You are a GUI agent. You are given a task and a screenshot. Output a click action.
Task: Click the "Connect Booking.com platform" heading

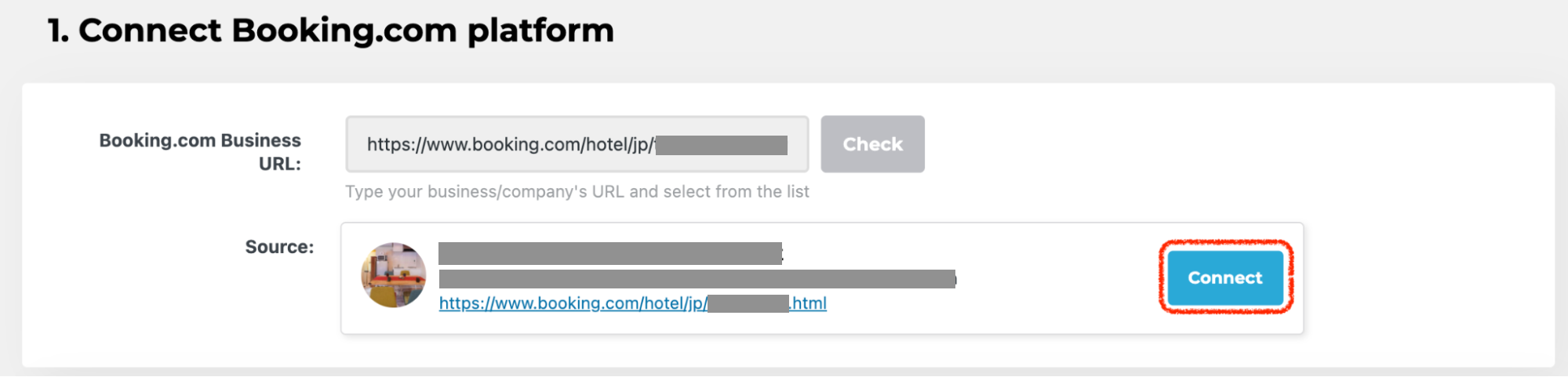pos(331,31)
